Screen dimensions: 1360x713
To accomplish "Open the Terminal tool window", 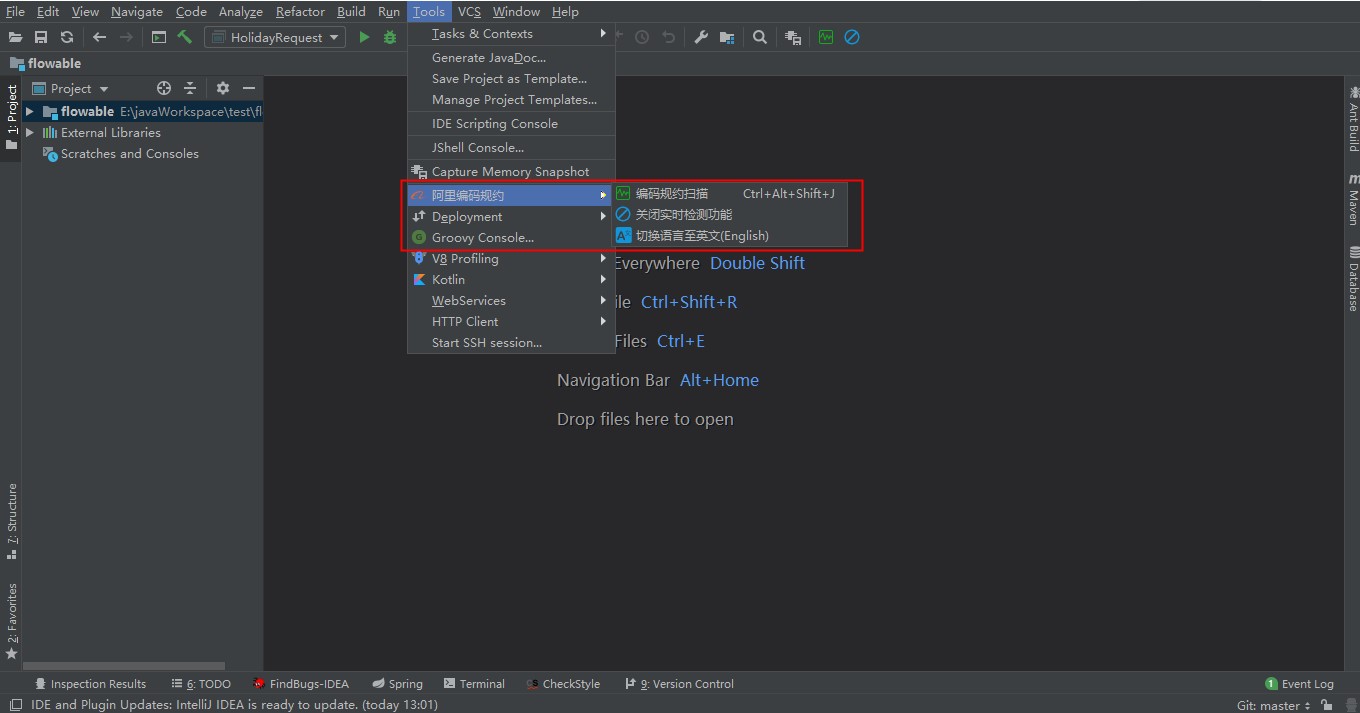I will click(x=473, y=684).
